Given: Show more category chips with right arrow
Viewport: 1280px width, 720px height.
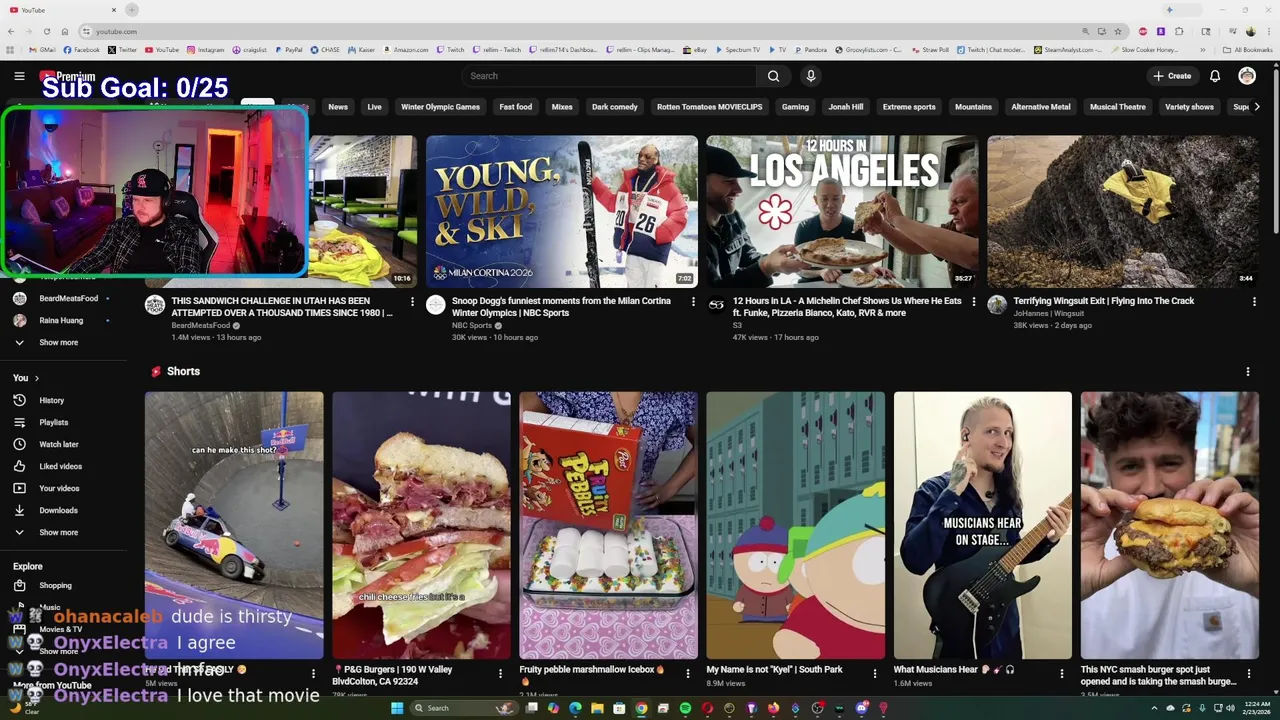Looking at the screenshot, I should pos(1256,107).
